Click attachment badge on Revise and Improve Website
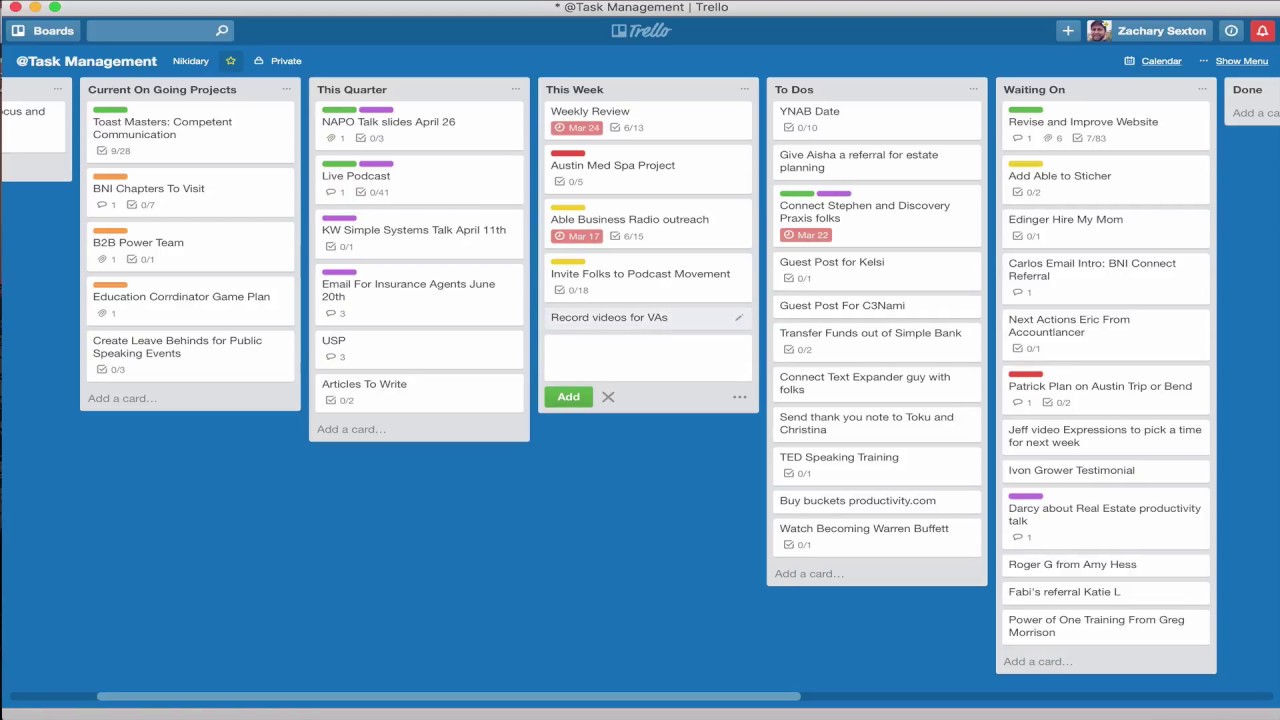1280x720 pixels. (1053, 138)
